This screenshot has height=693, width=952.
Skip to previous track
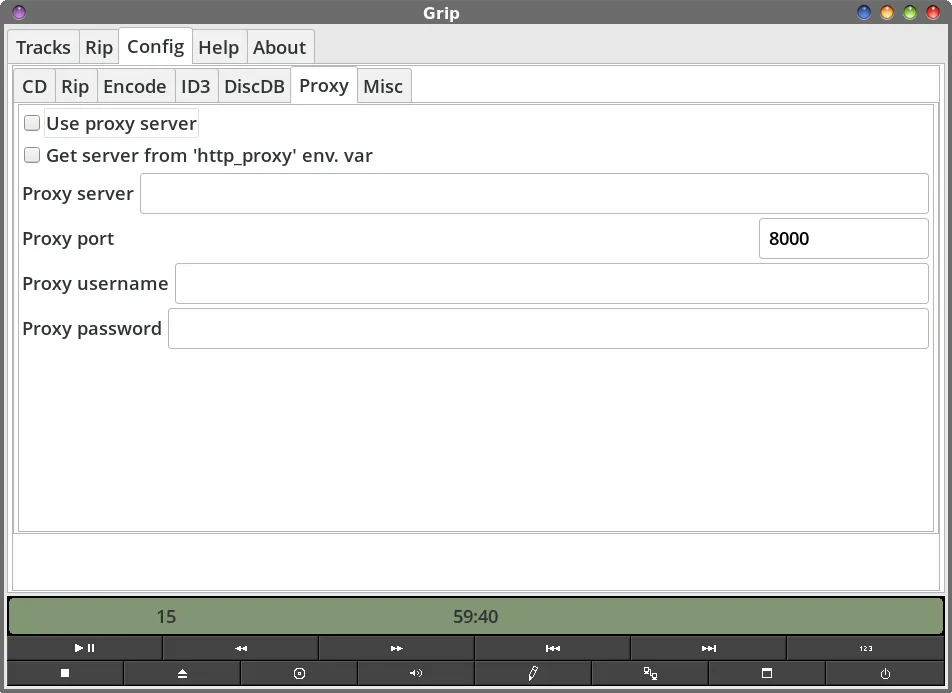[552, 648]
